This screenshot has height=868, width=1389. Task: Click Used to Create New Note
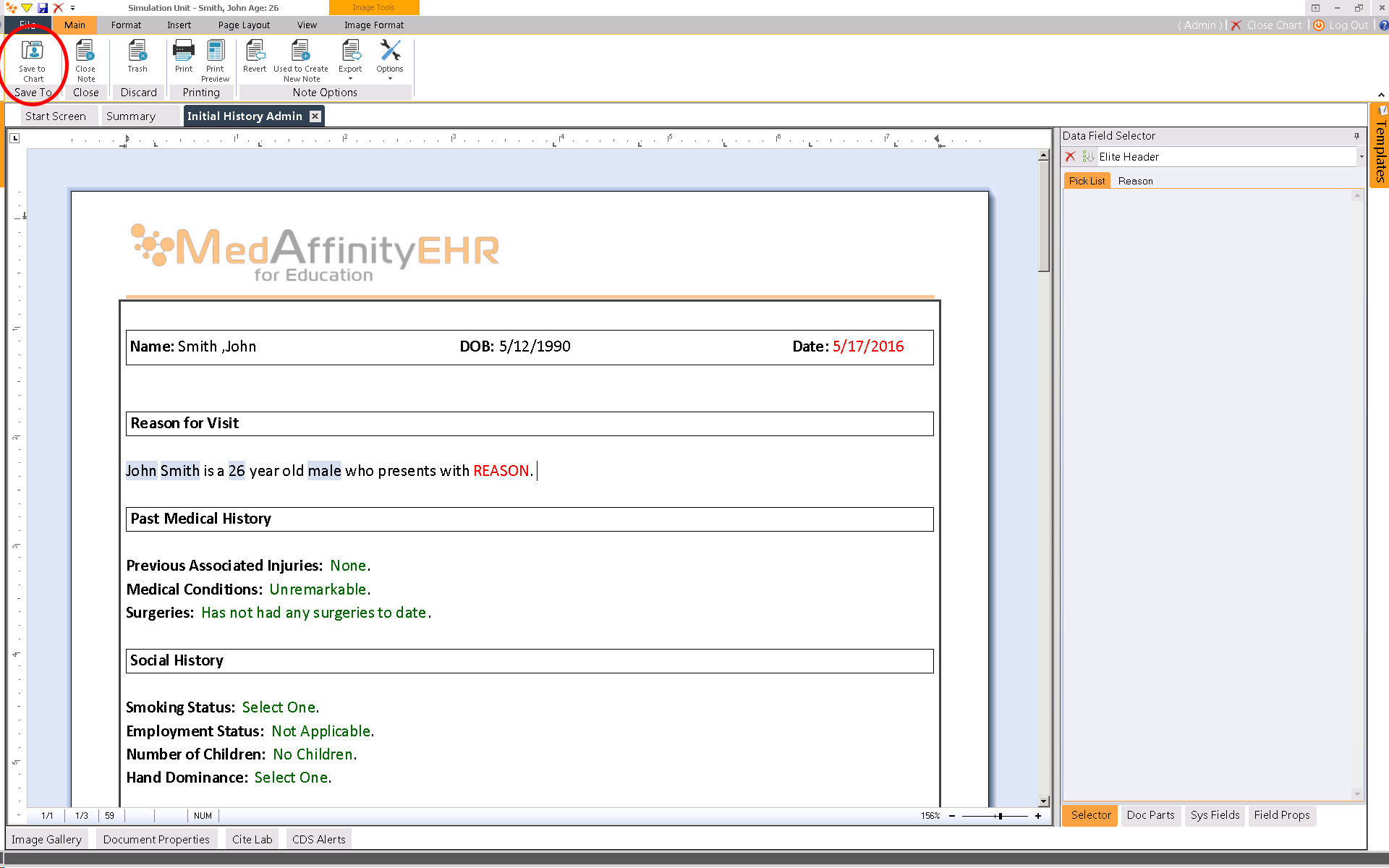point(301,60)
